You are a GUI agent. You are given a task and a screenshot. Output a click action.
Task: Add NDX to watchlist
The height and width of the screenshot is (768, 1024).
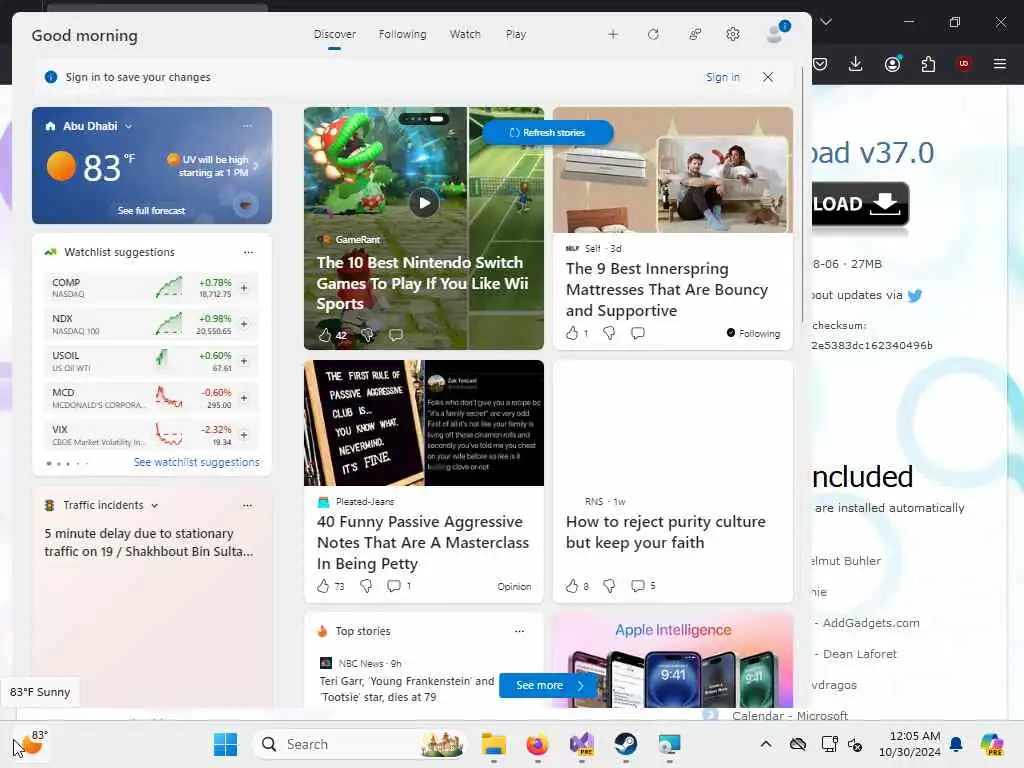coord(244,324)
